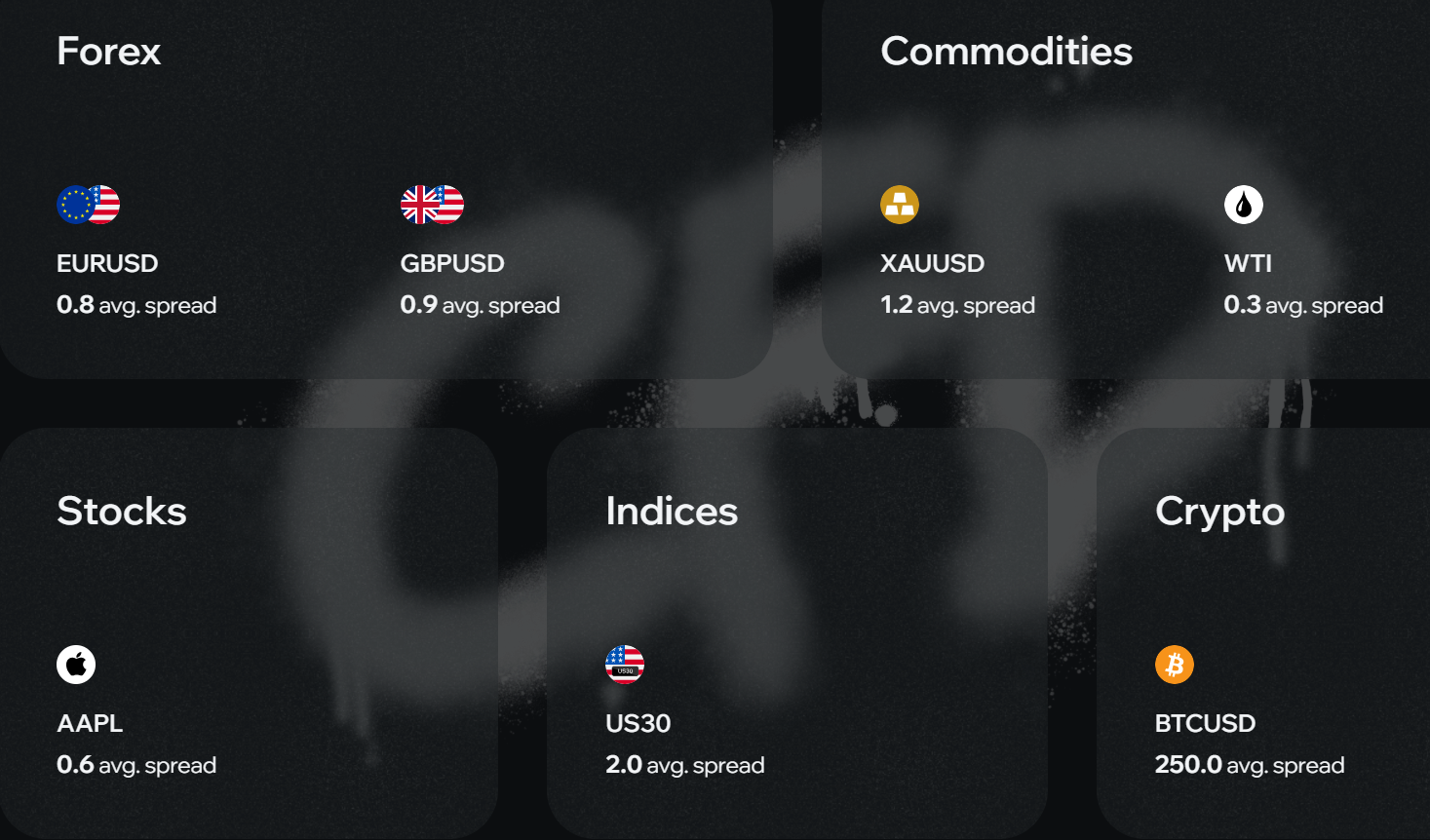Click the GBPUSD flag pair icon

(432, 205)
